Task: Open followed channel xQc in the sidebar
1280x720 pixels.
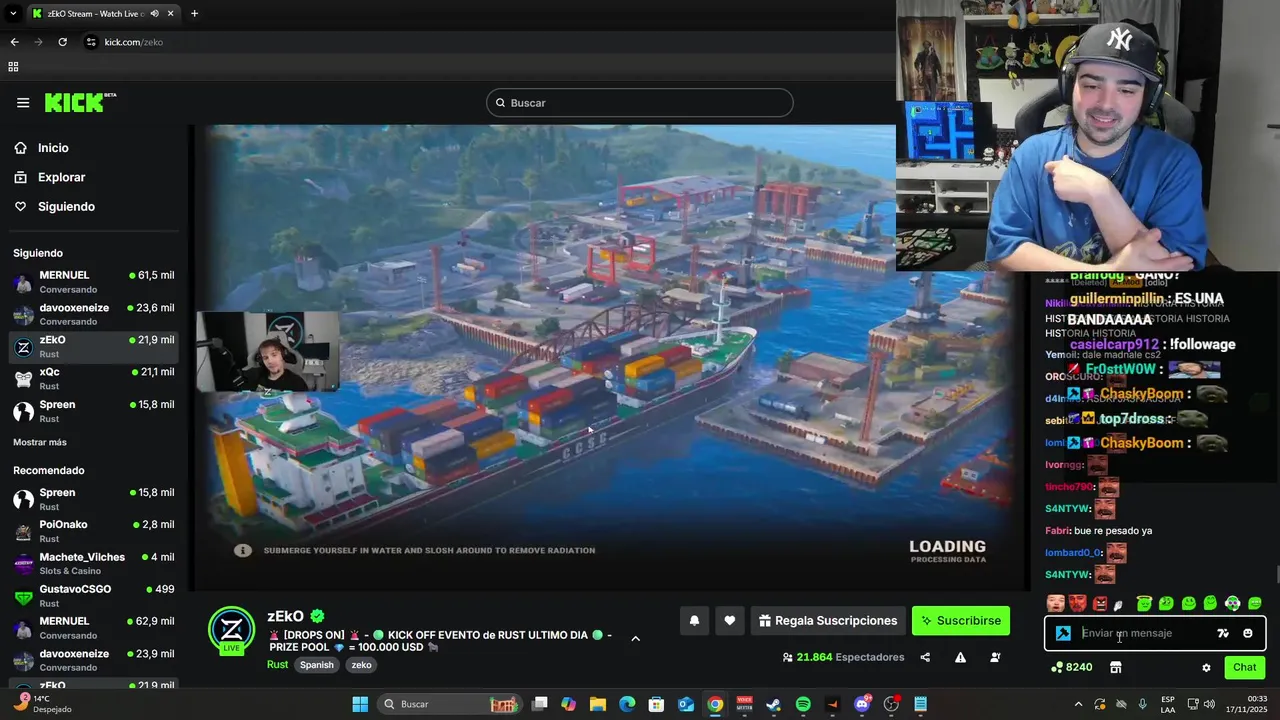Action: (x=94, y=378)
